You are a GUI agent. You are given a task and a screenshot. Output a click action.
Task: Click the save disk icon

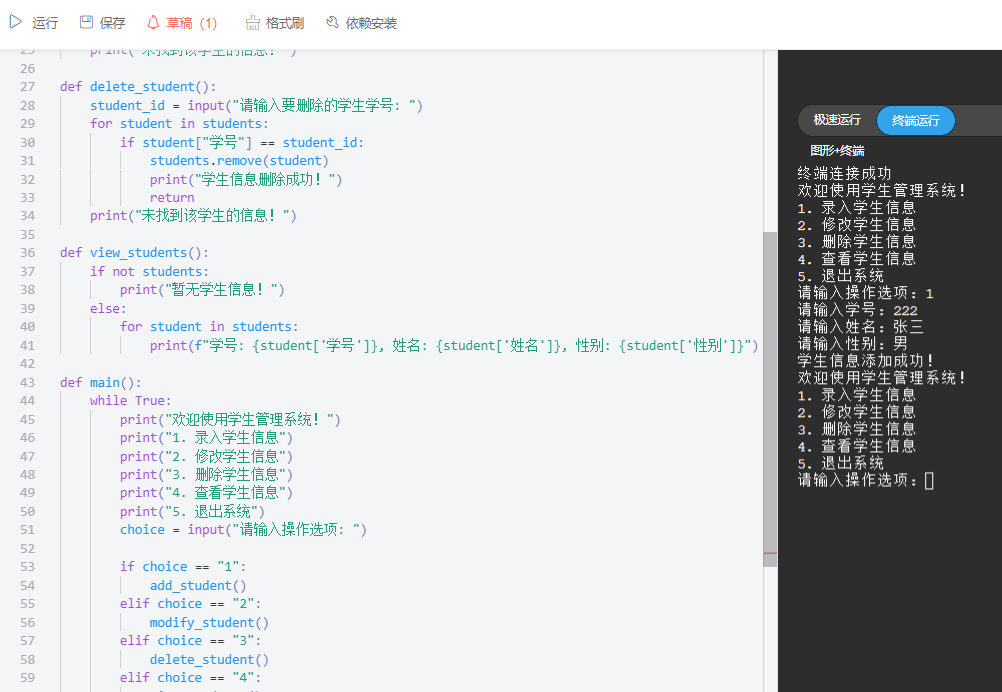[x=86, y=22]
